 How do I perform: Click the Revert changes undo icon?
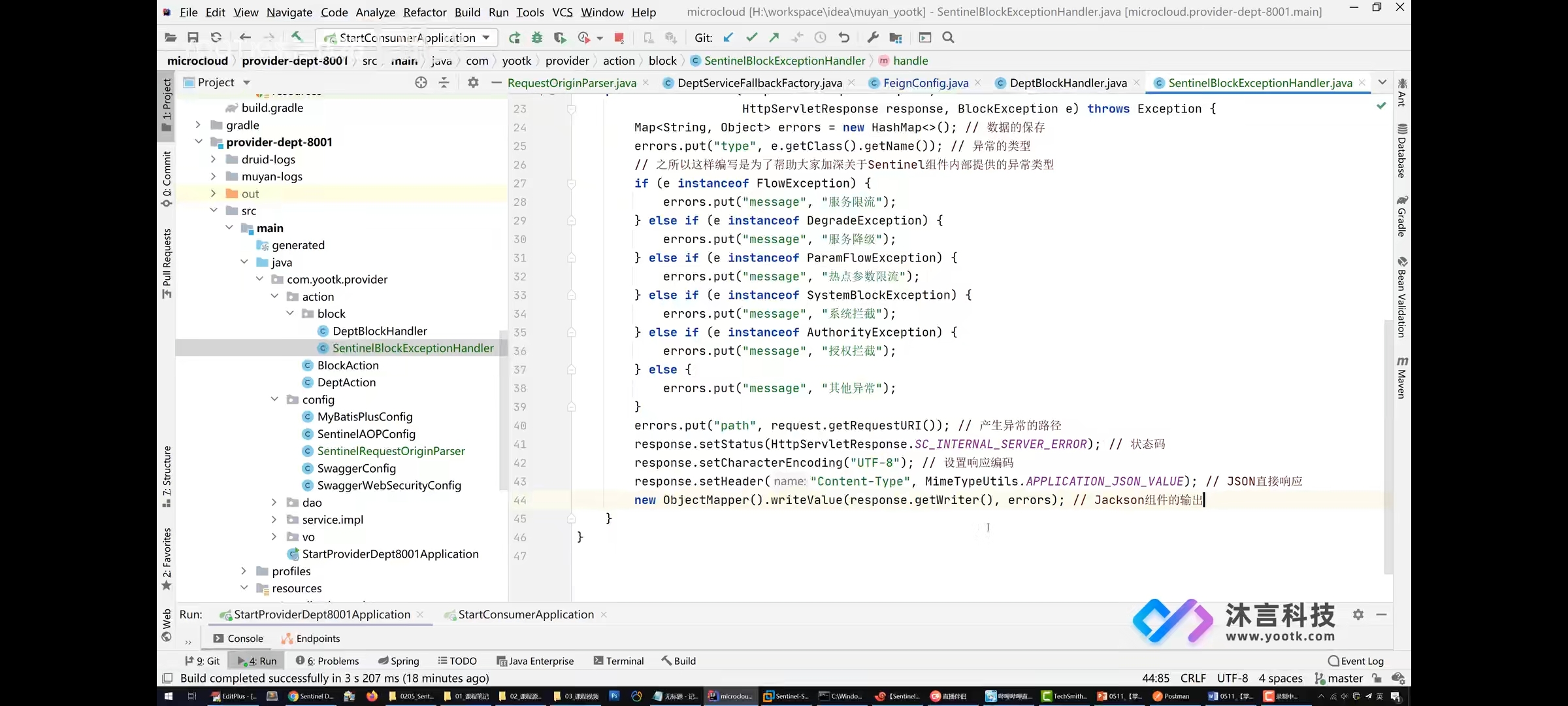[843, 37]
